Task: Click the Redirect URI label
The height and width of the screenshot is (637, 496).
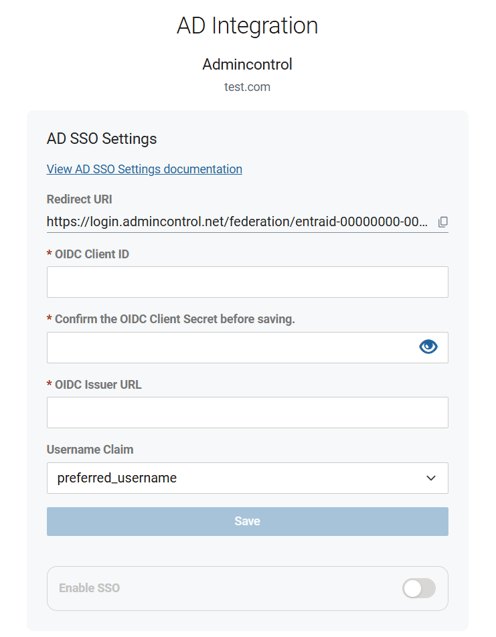Action: 79,199
